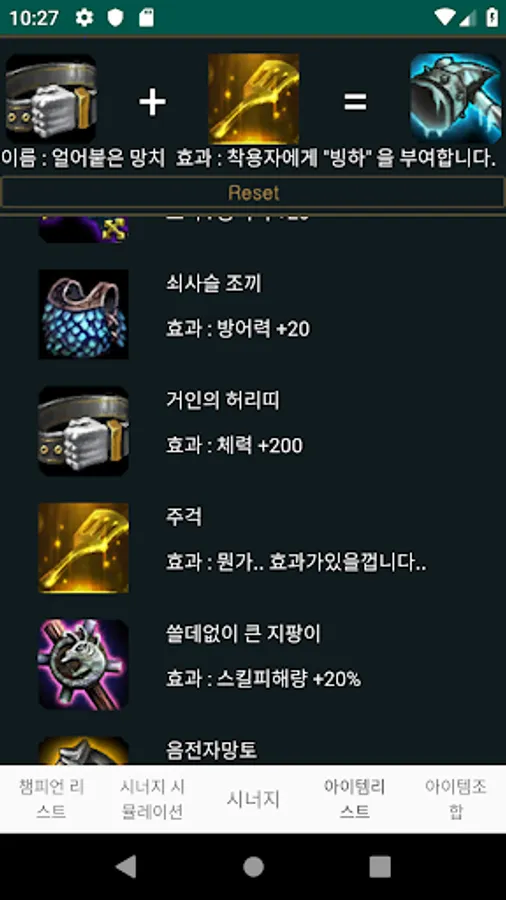Open the 챔피언 리스트 tab
This screenshot has height=900, width=506.
coord(51,798)
